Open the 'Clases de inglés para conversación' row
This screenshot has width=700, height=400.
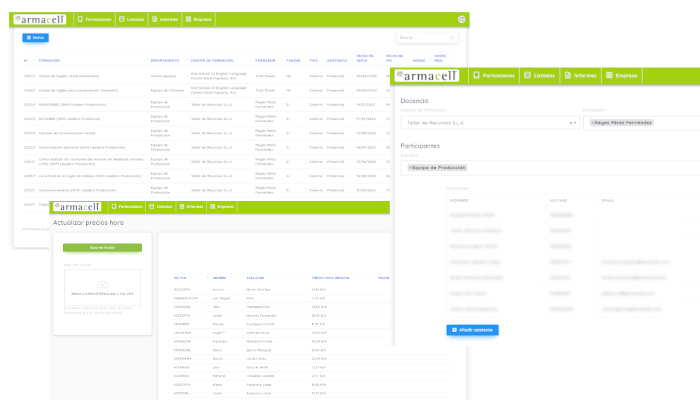tap(206, 90)
